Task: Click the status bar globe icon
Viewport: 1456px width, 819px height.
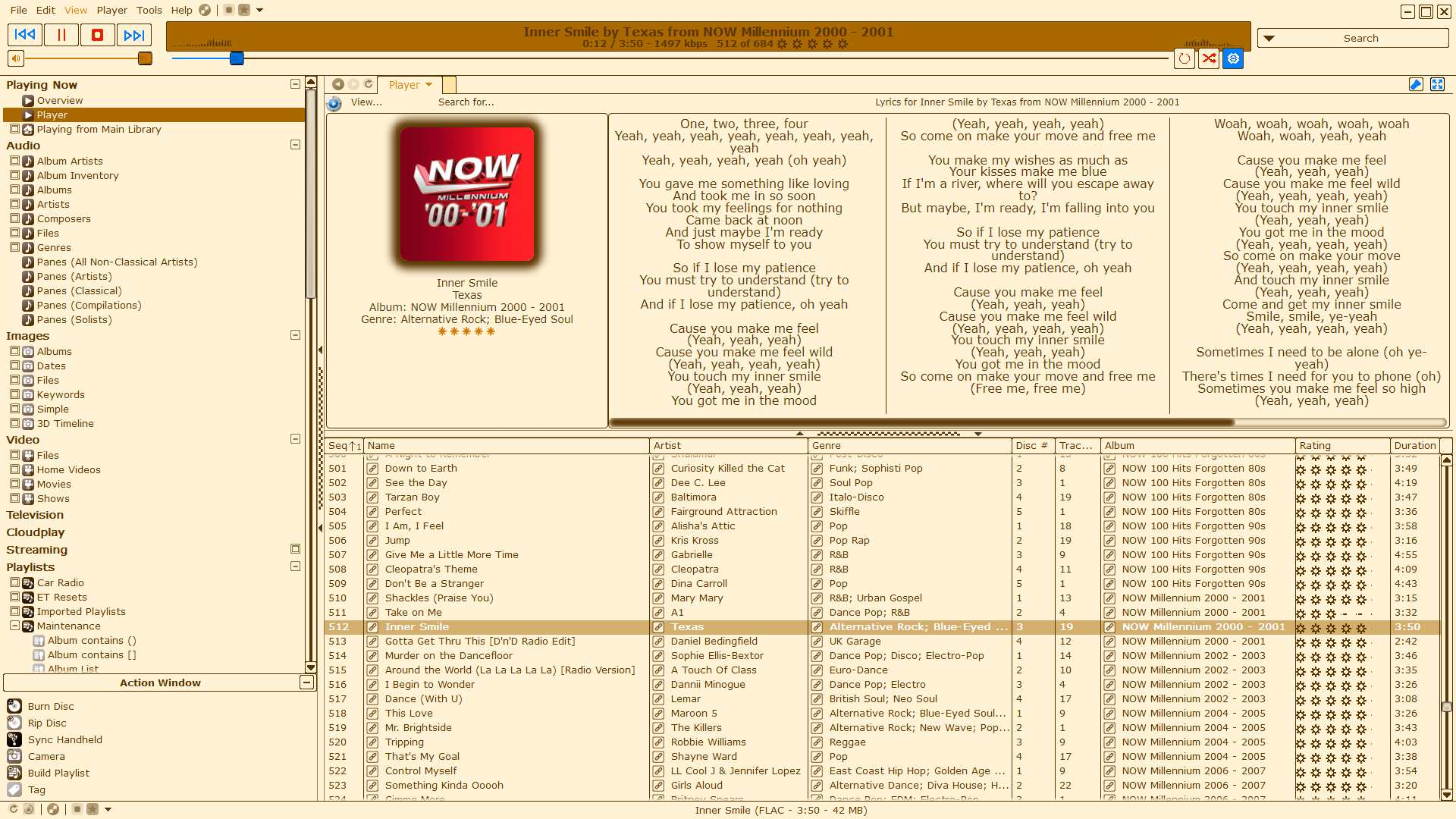Action: coord(53,809)
